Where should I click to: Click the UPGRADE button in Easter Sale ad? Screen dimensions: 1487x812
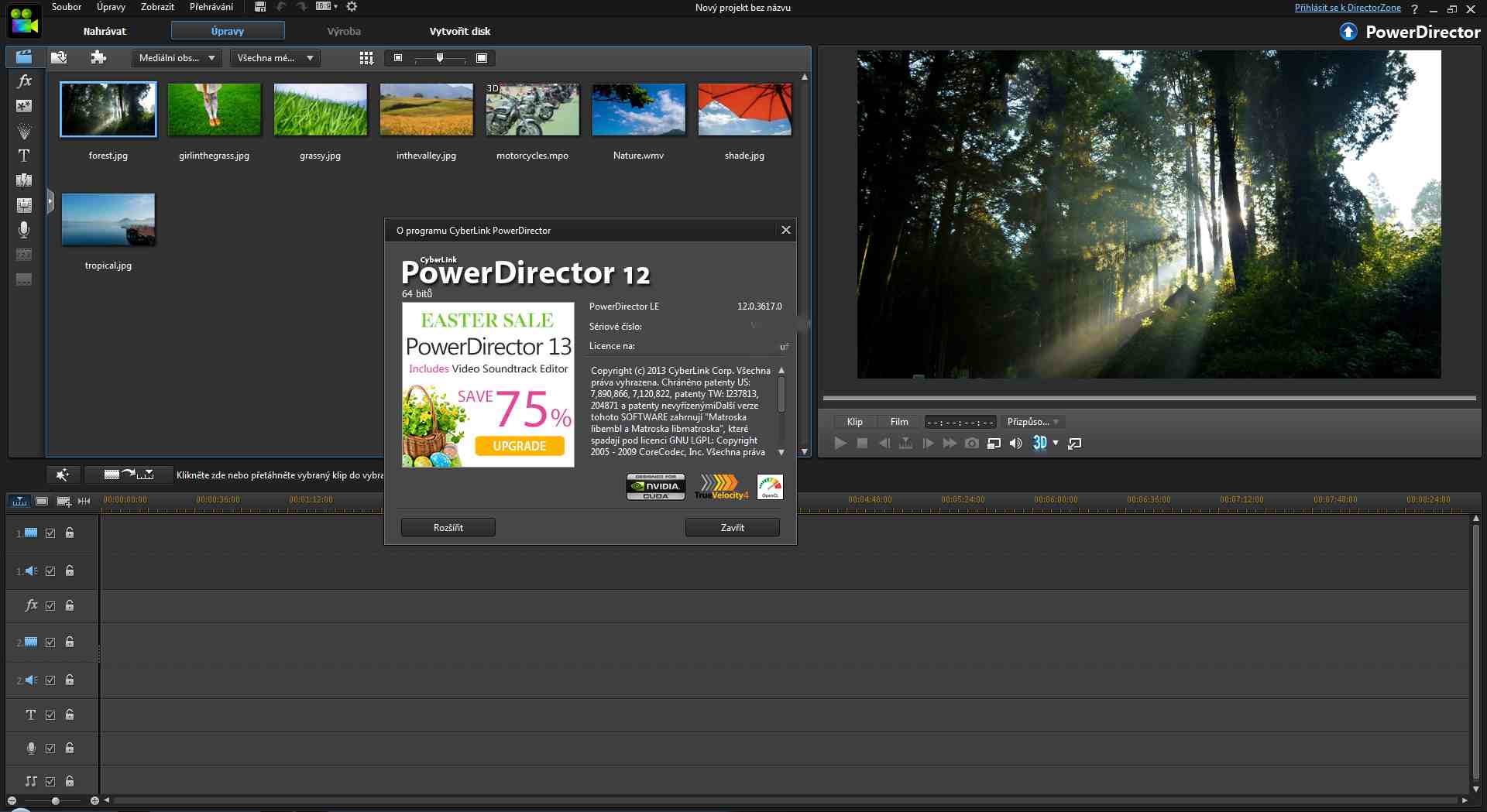click(x=520, y=446)
